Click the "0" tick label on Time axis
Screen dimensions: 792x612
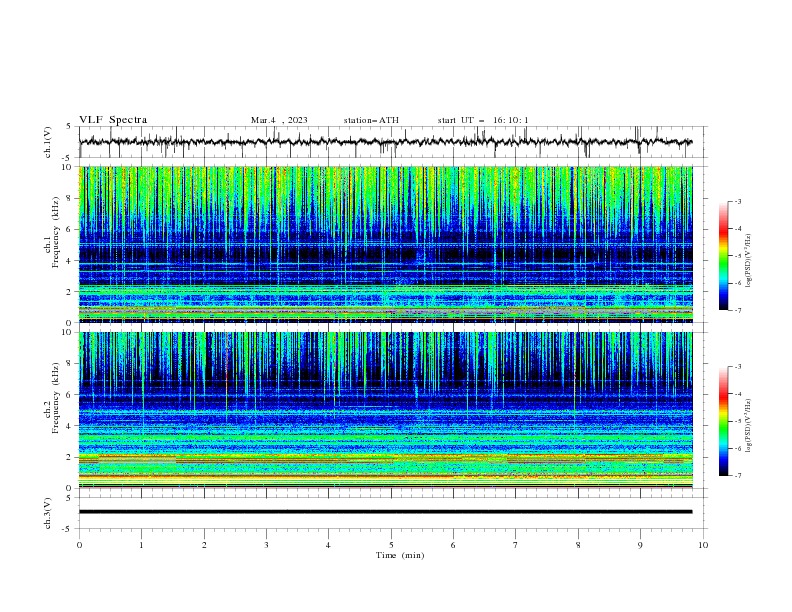tap(79, 545)
